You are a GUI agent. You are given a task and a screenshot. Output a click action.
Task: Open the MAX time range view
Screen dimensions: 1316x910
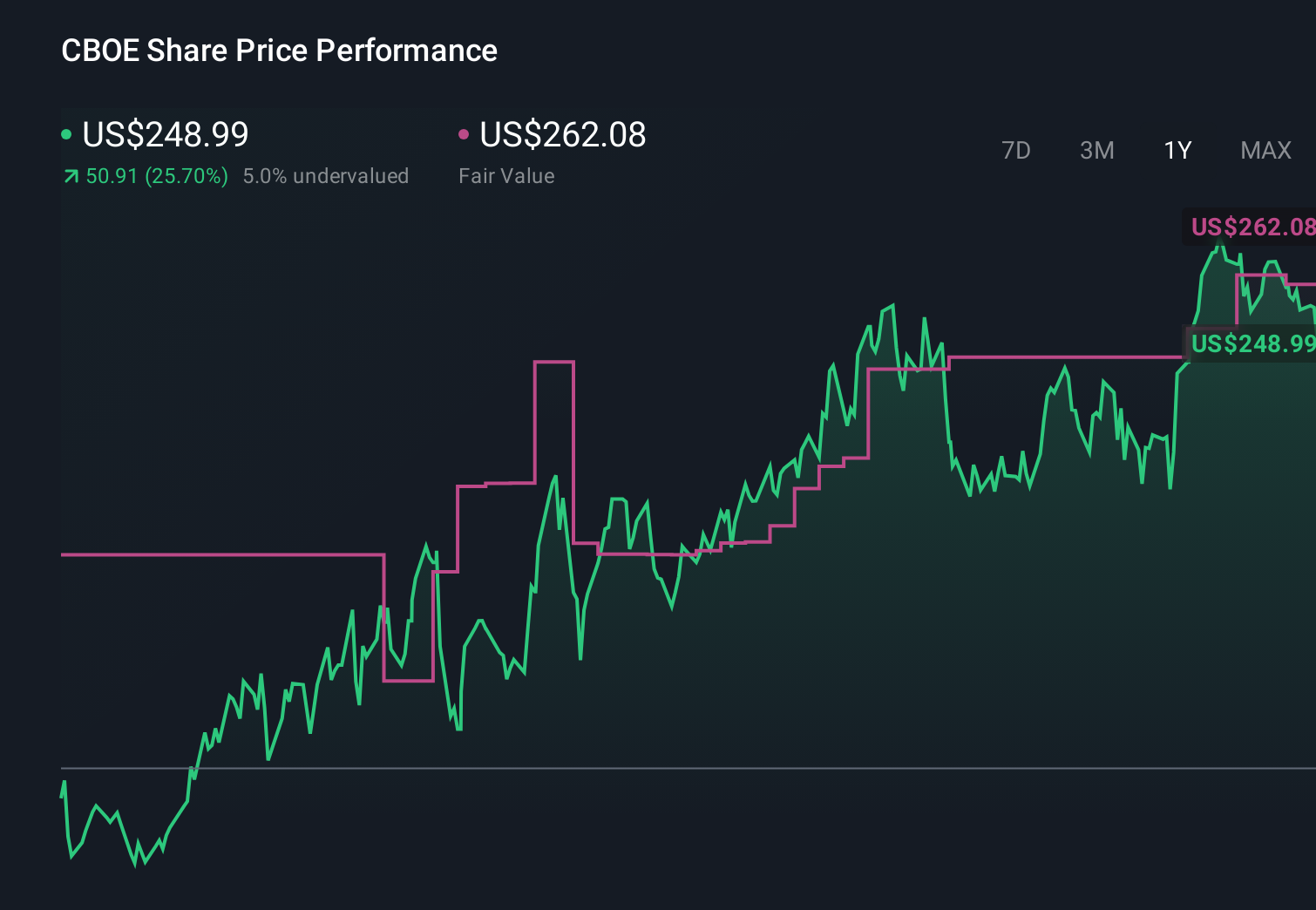[1265, 150]
